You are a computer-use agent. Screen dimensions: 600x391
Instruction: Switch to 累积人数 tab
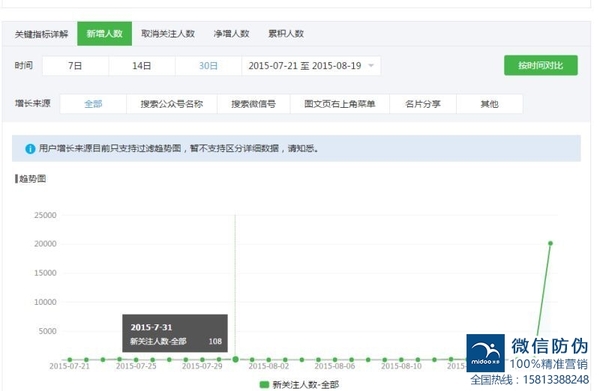[x=286, y=34]
